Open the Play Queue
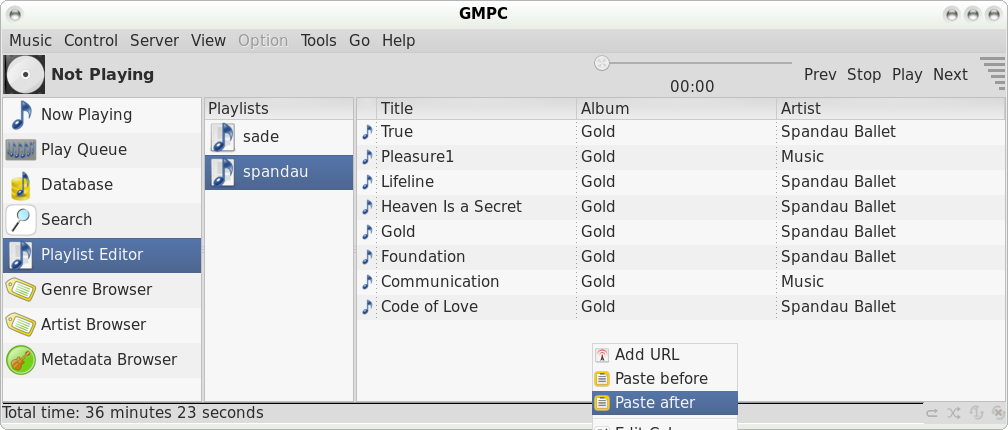The width and height of the screenshot is (1008, 430). [83, 150]
